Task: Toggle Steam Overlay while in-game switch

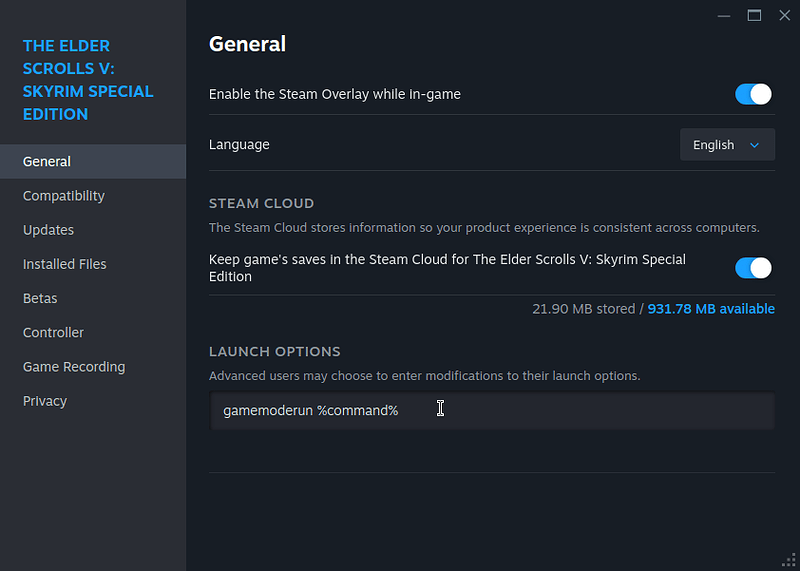Action: tap(753, 94)
